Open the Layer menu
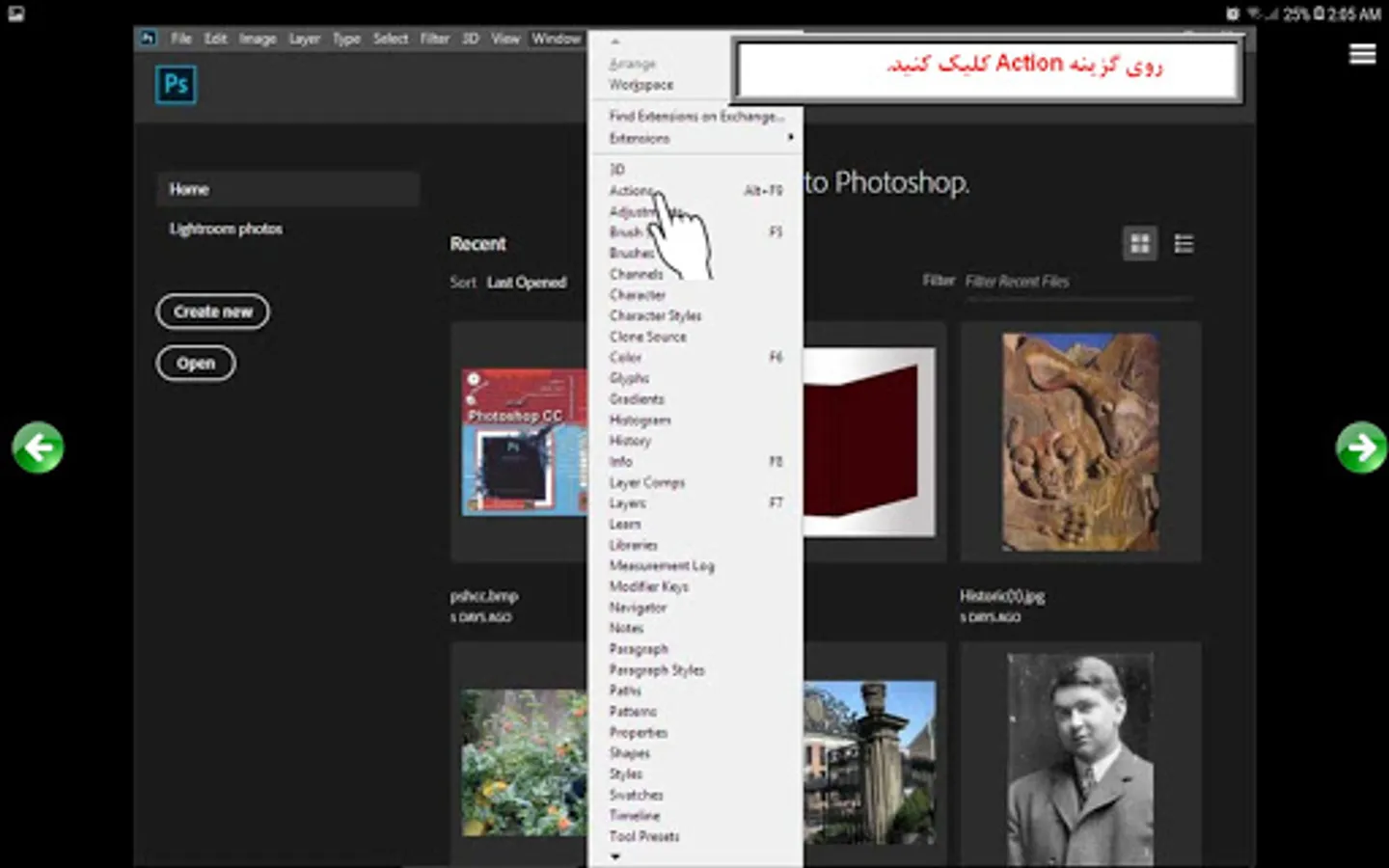1389x868 pixels. [x=305, y=39]
